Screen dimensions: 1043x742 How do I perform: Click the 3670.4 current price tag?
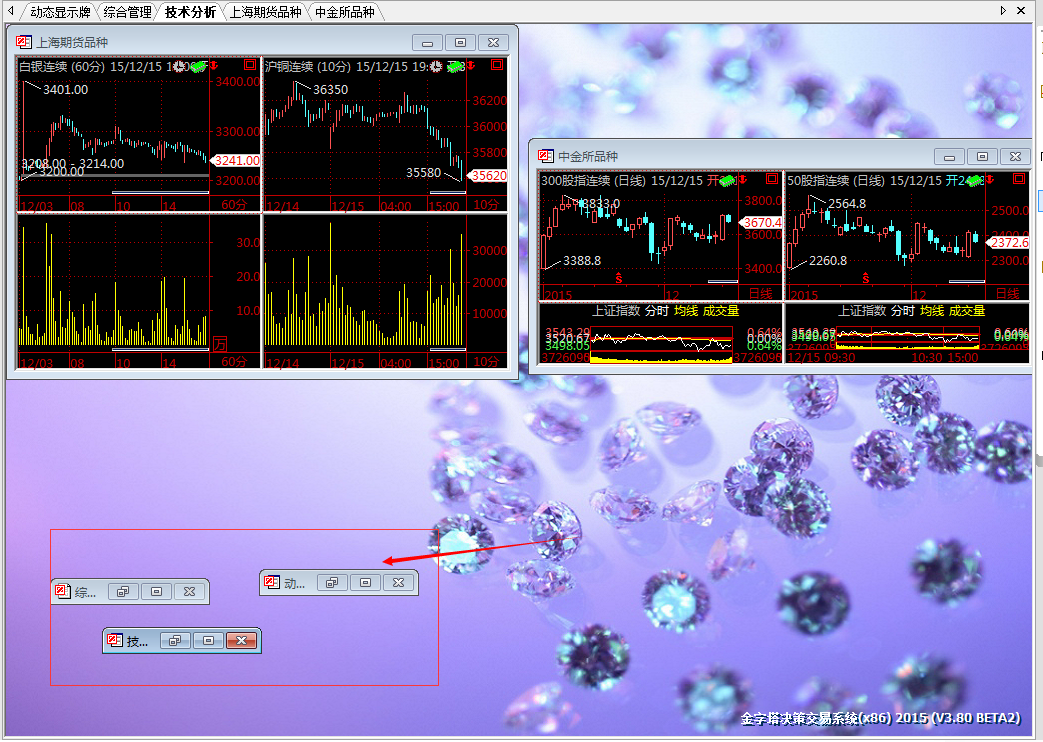click(x=761, y=223)
